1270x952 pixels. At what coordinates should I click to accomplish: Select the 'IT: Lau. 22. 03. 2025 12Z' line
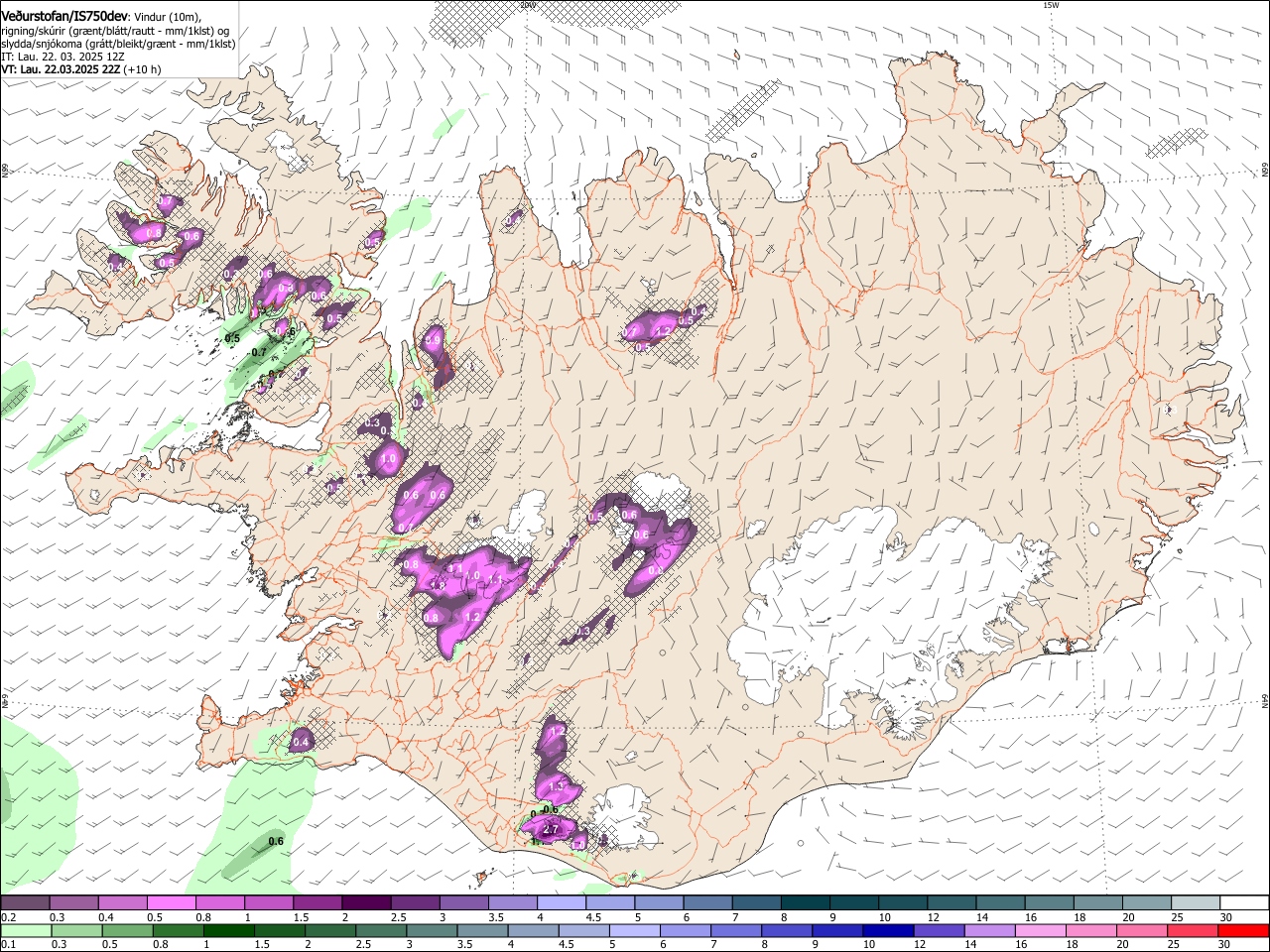tap(63, 57)
